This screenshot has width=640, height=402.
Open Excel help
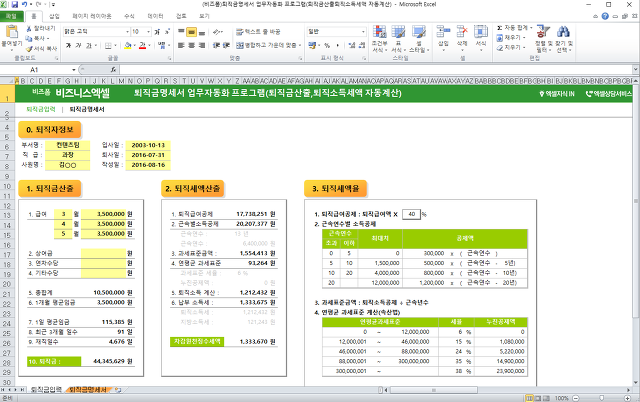[x=605, y=16]
